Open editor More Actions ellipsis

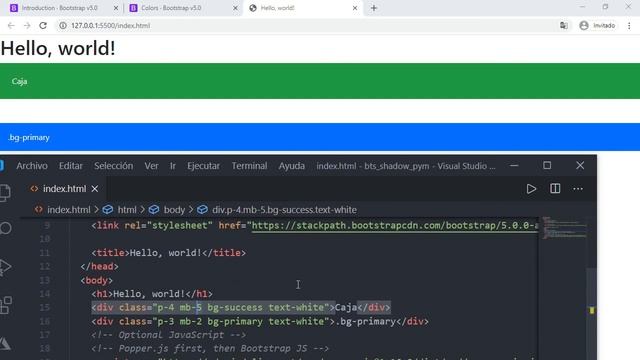[x=578, y=189]
